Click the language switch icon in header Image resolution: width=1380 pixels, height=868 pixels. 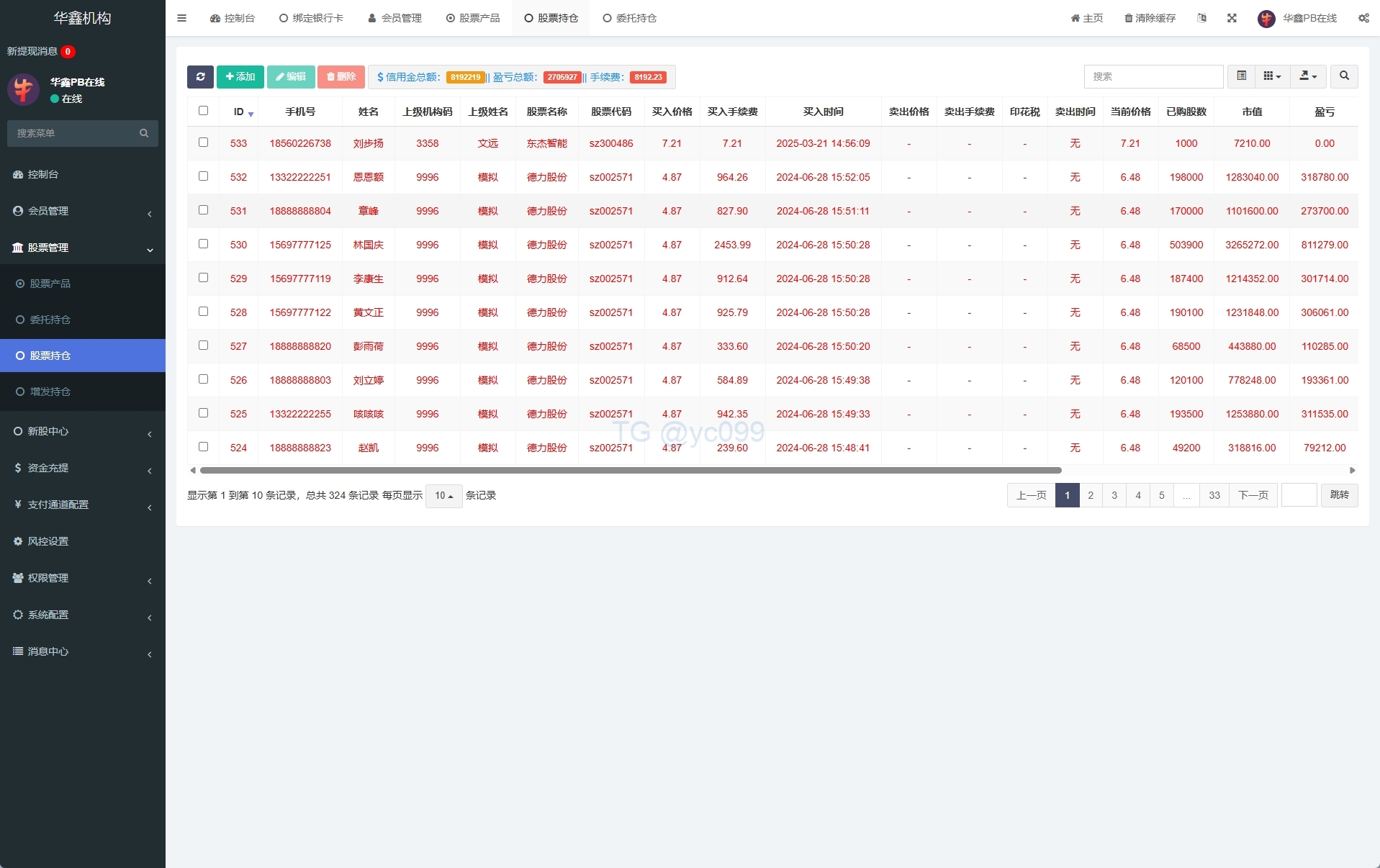click(1201, 18)
